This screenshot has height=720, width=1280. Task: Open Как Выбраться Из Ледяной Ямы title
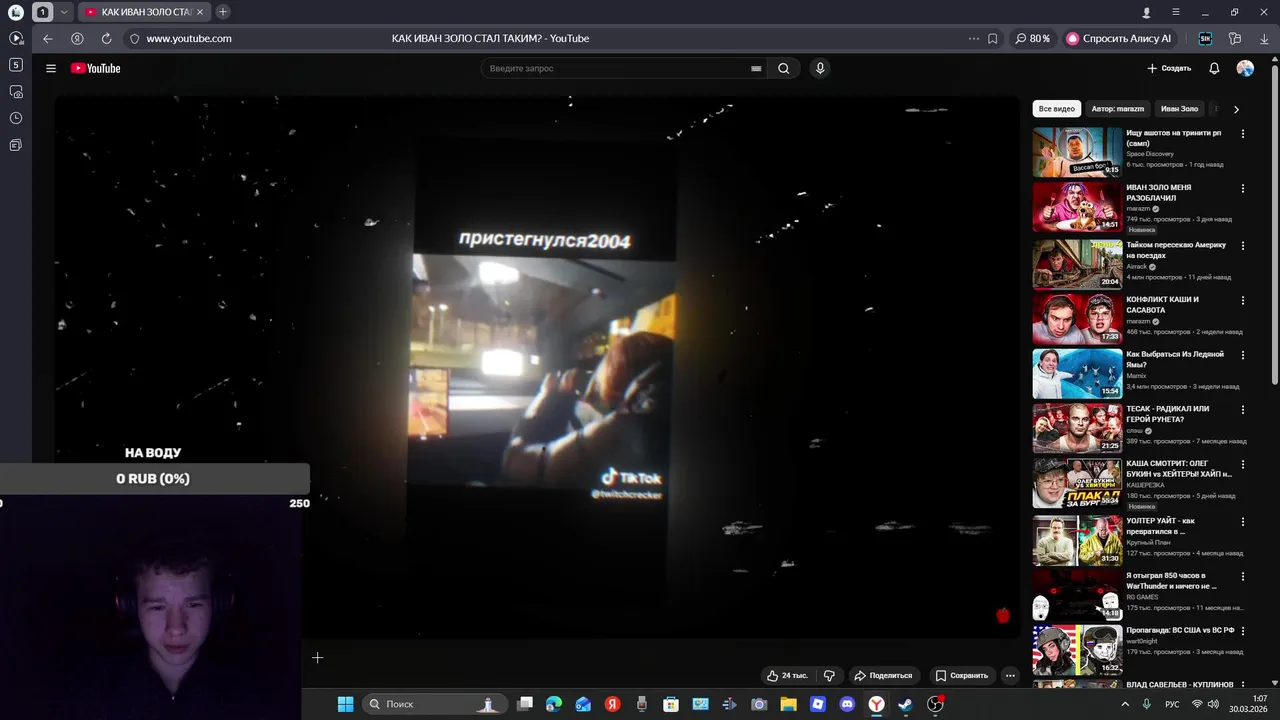pyautogui.click(x=1175, y=359)
